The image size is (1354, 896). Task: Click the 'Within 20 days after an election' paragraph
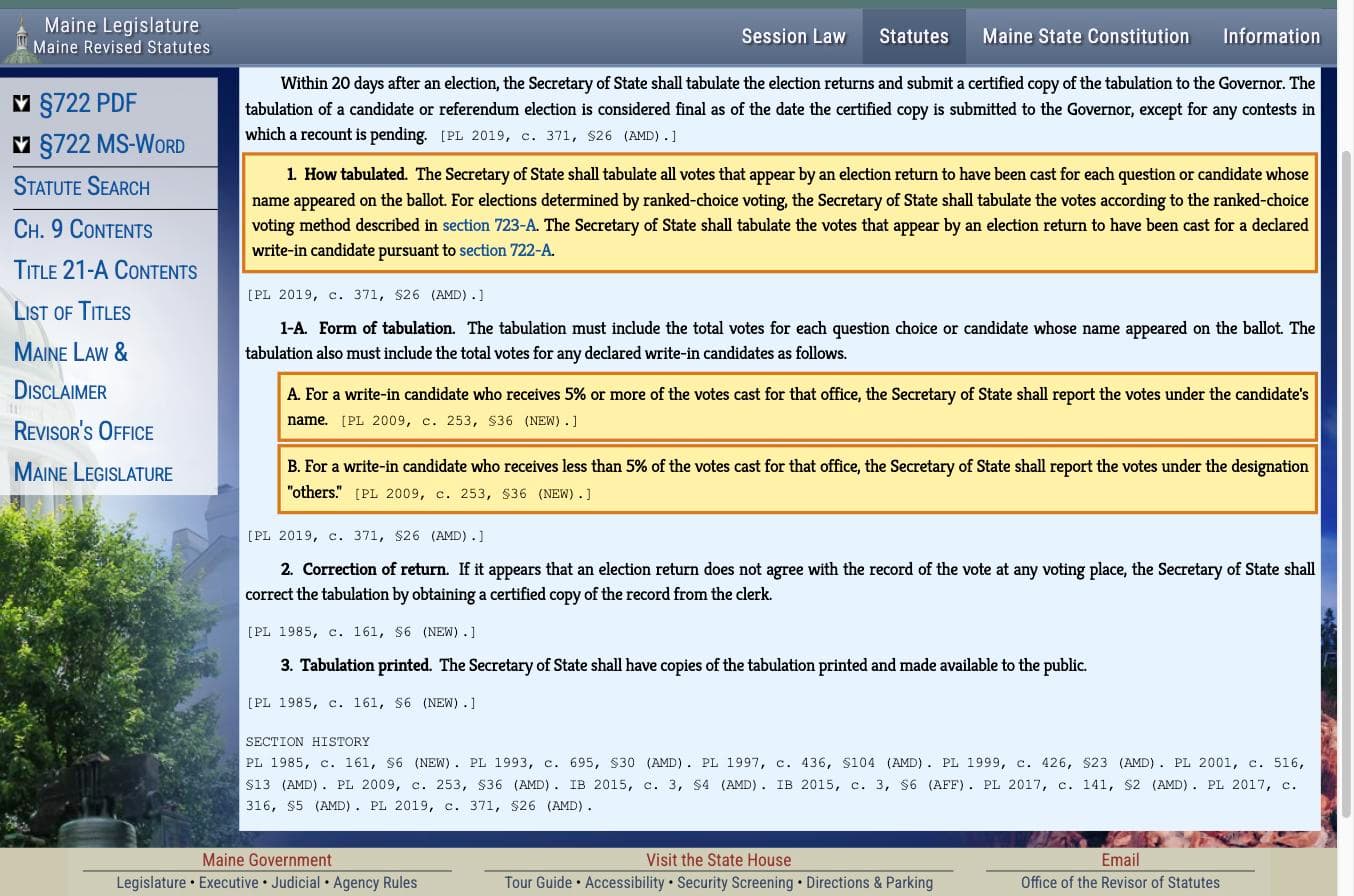click(x=780, y=109)
